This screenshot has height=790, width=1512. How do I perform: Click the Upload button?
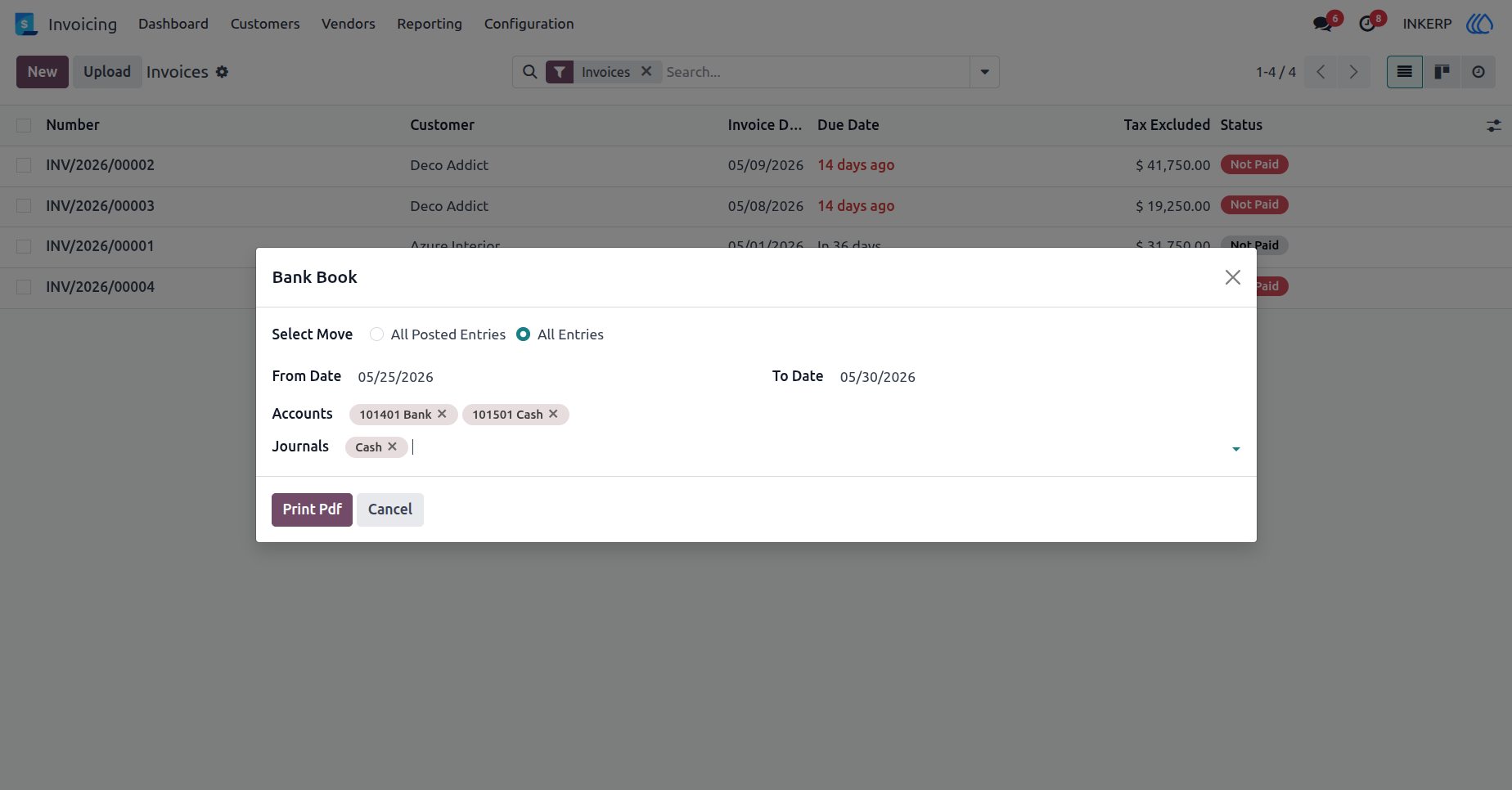107,72
